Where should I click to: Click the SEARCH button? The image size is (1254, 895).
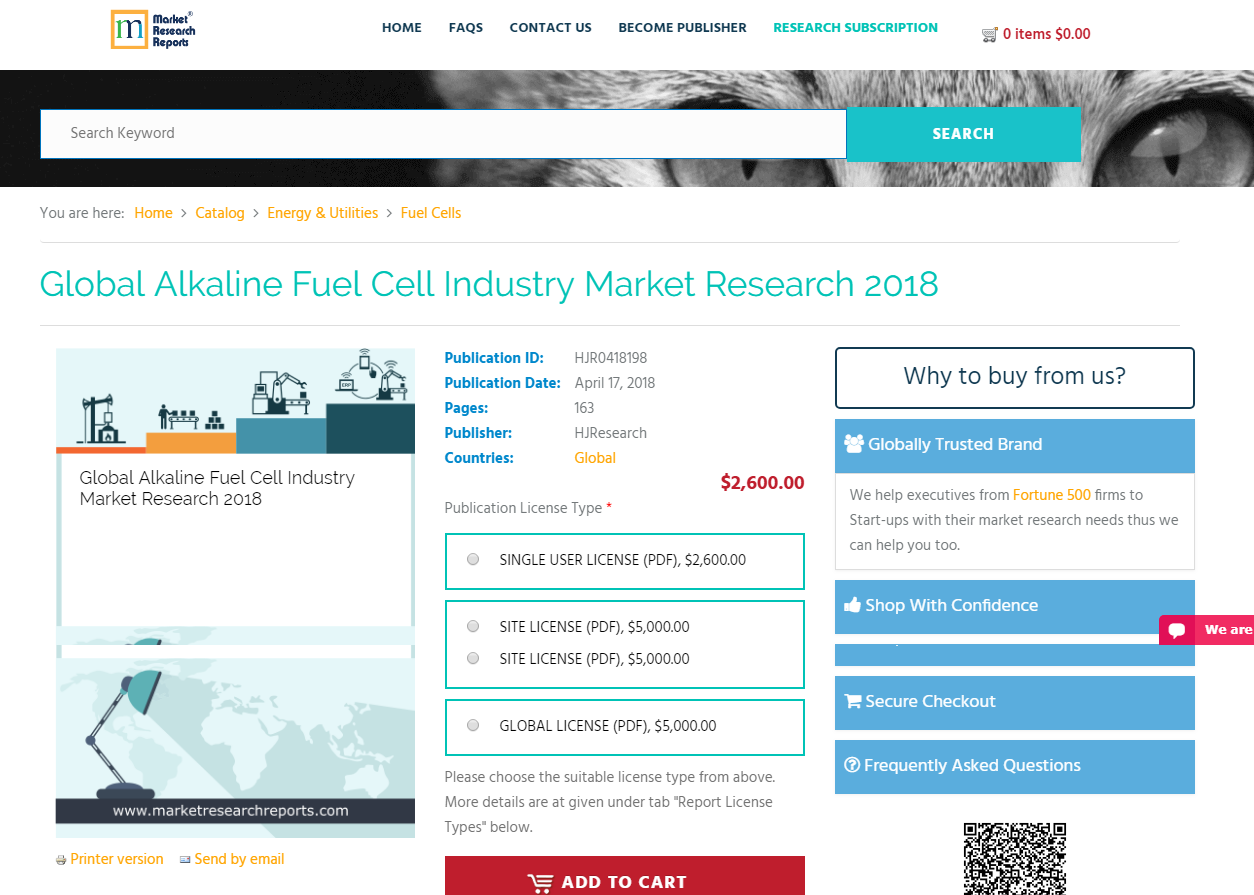click(x=962, y=133)
